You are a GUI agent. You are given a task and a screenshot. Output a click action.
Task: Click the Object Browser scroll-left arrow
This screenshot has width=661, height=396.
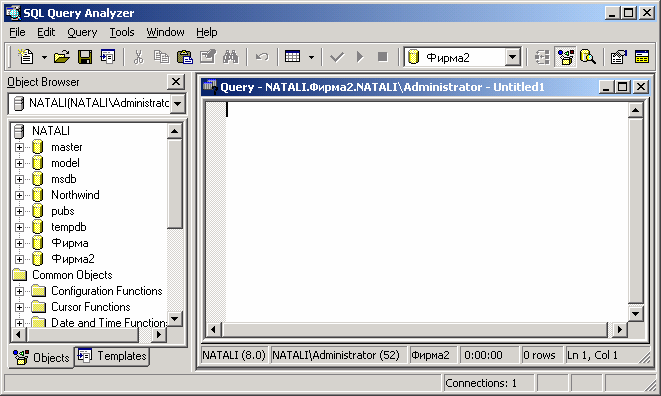[19, 334]
